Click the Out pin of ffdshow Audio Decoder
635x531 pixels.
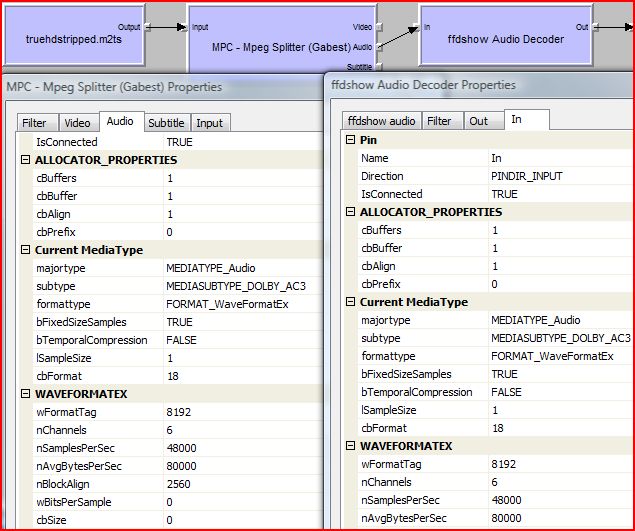(x=596, y=27)
